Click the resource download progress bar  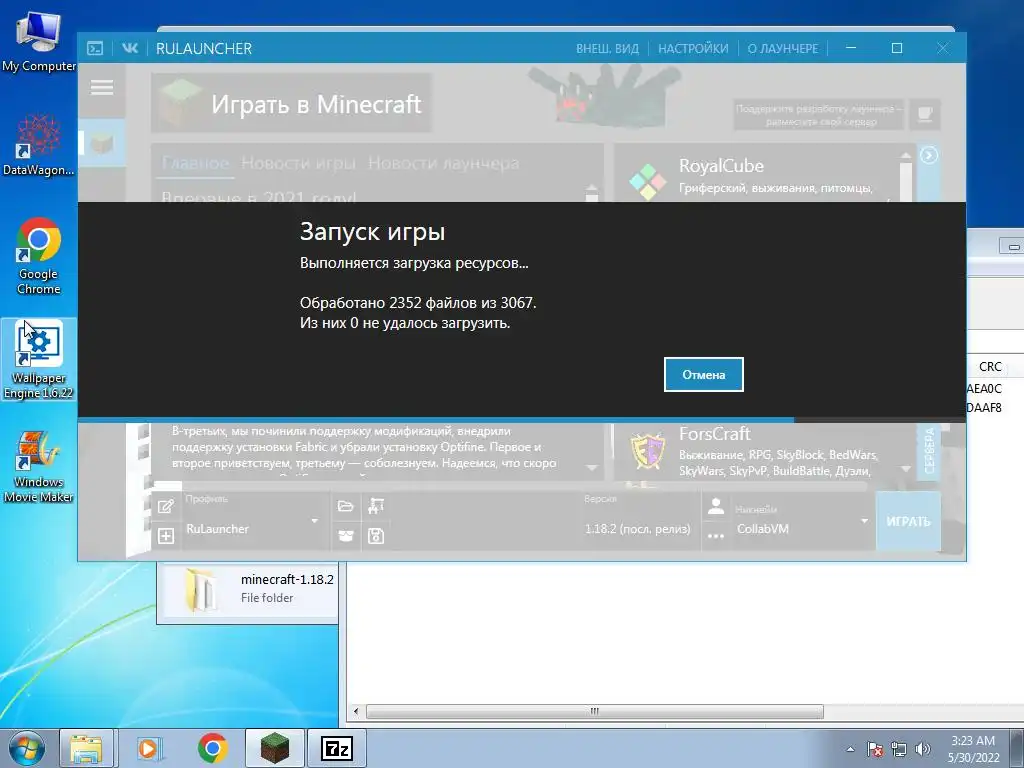[x=522, y=420]
